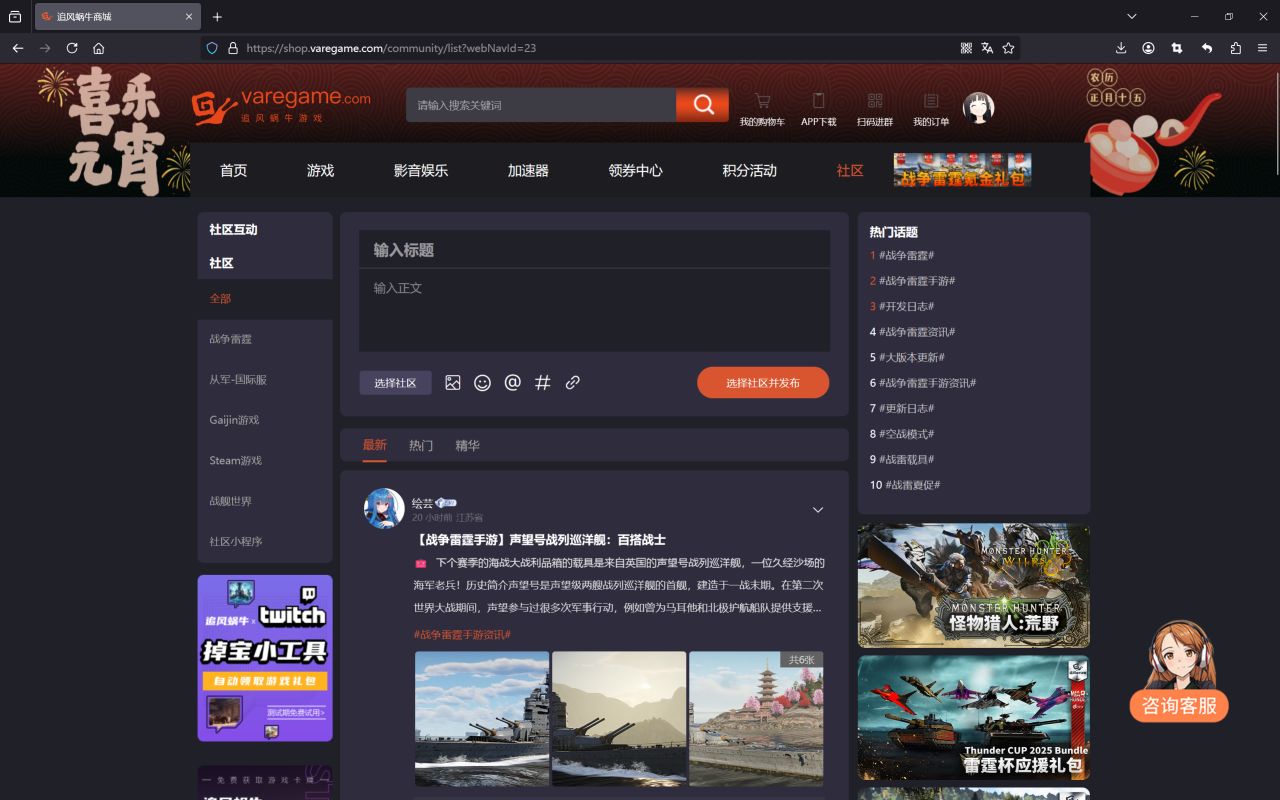The height and width of the screenshot is (800, 1280).
Task: Add a hashtag topic with # icon
Action: [x=543, y=382]
